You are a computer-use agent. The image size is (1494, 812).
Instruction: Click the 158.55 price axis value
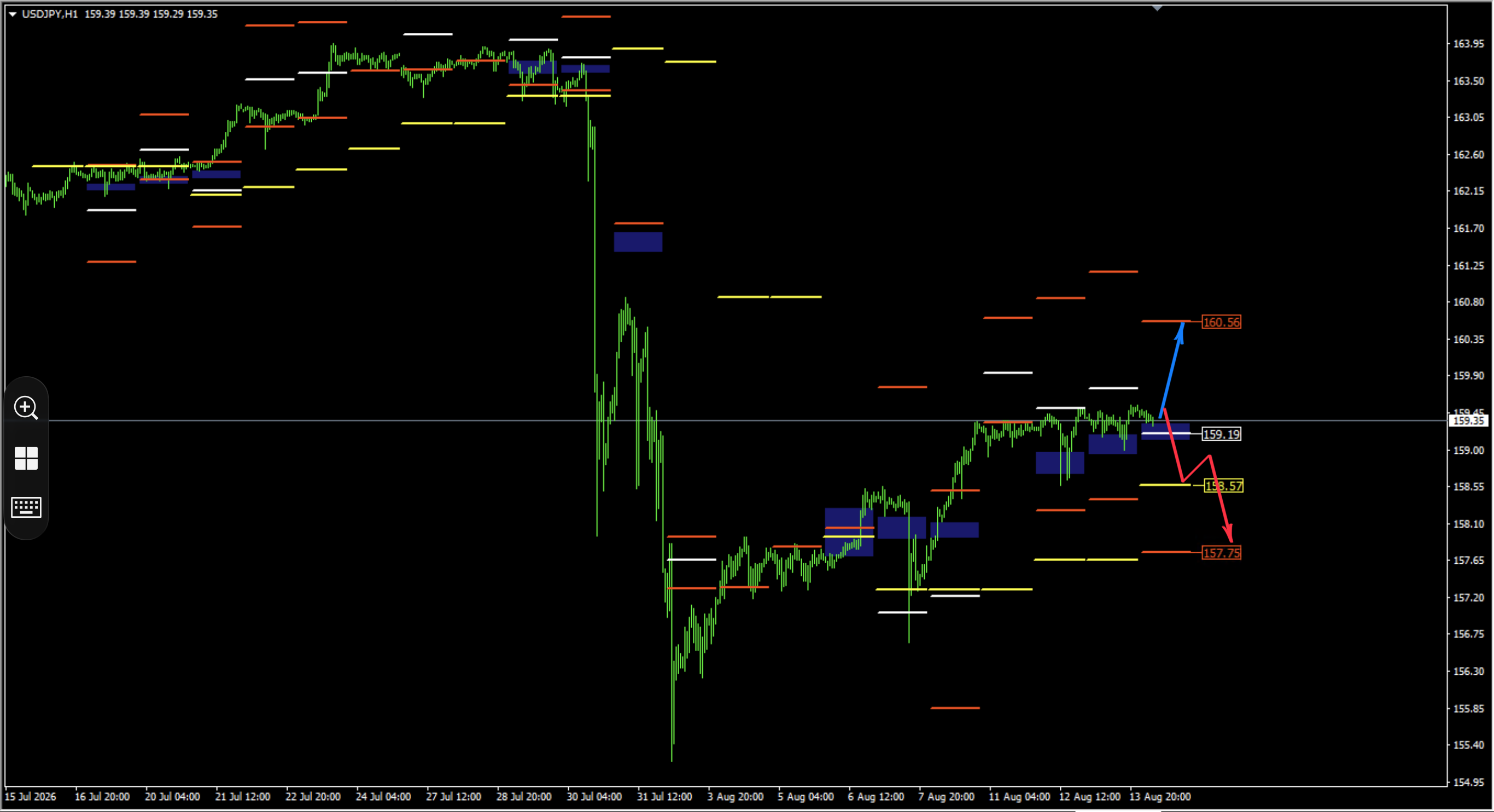[1468, 487]
